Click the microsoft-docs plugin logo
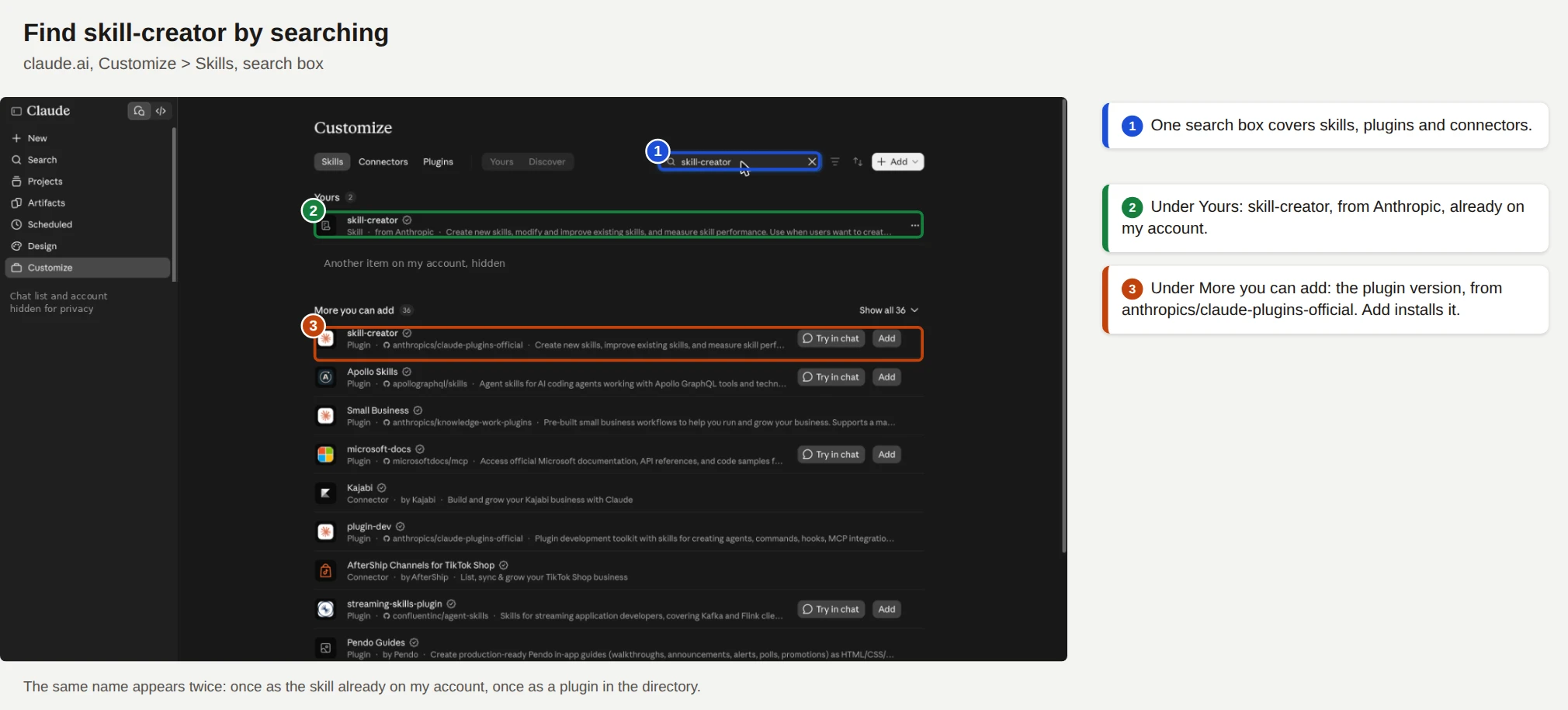The height and width of the screenshot is (710, 1568). tap(326, 455)
